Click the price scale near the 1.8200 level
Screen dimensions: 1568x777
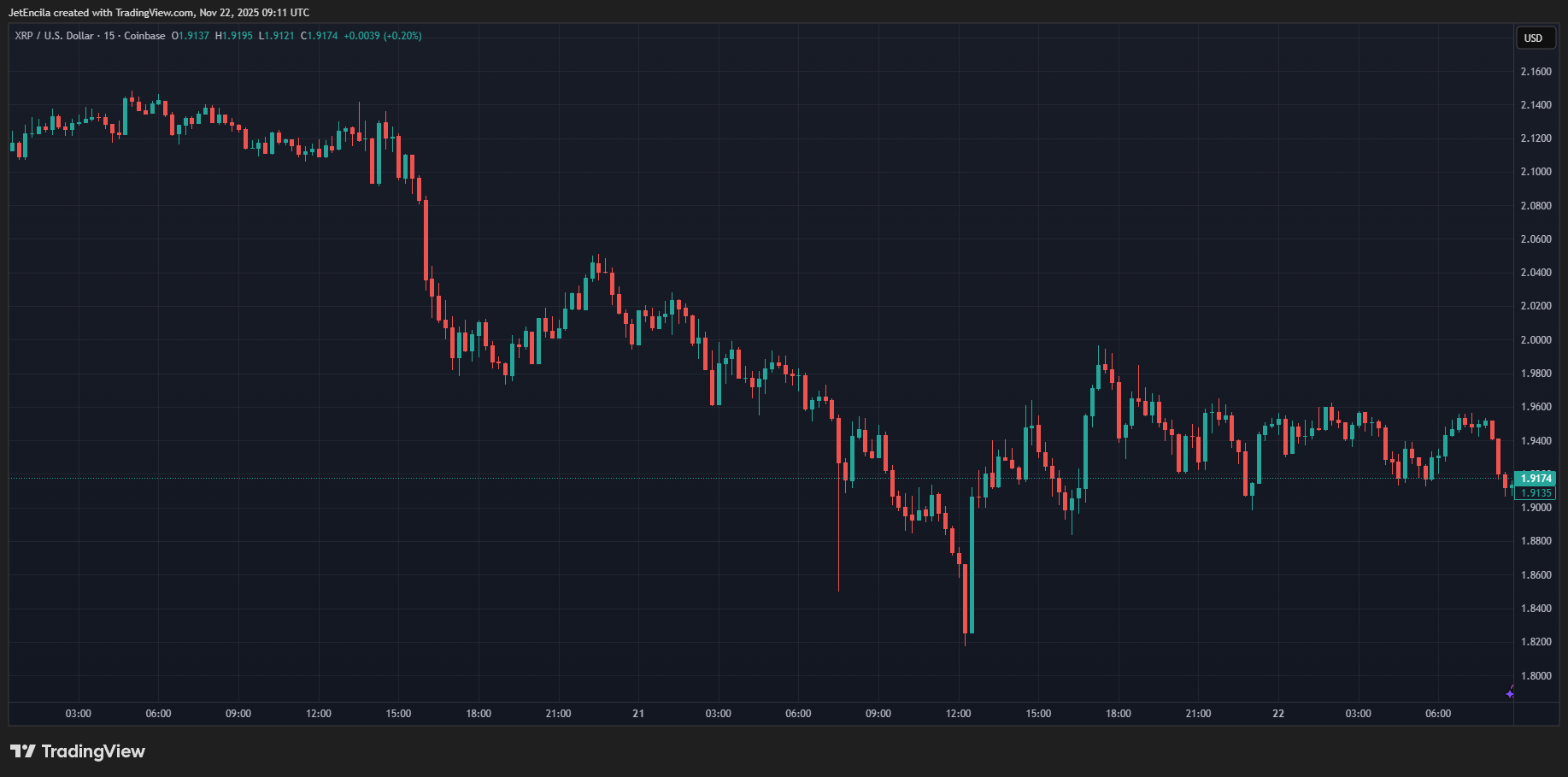[x=1536, y=640]
